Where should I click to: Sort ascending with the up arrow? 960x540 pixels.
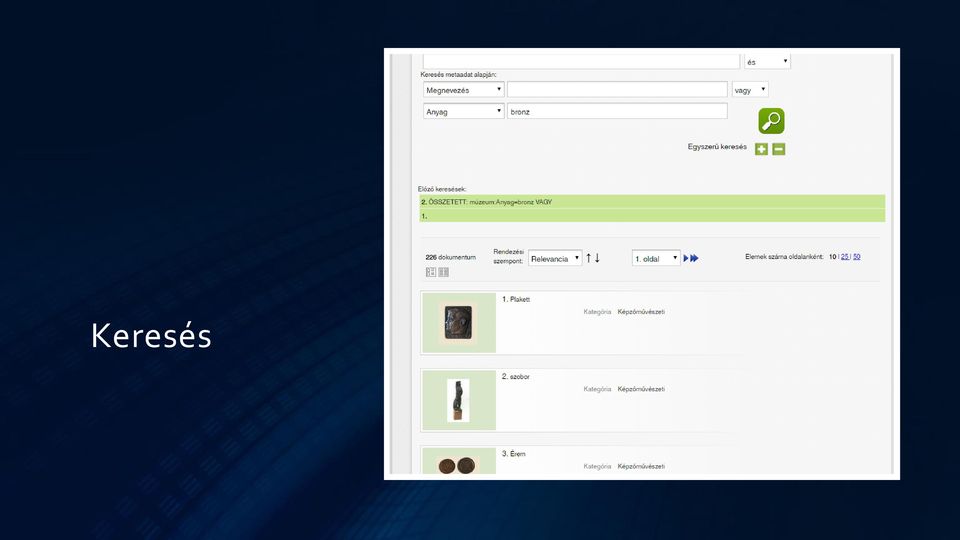(588, 258)
